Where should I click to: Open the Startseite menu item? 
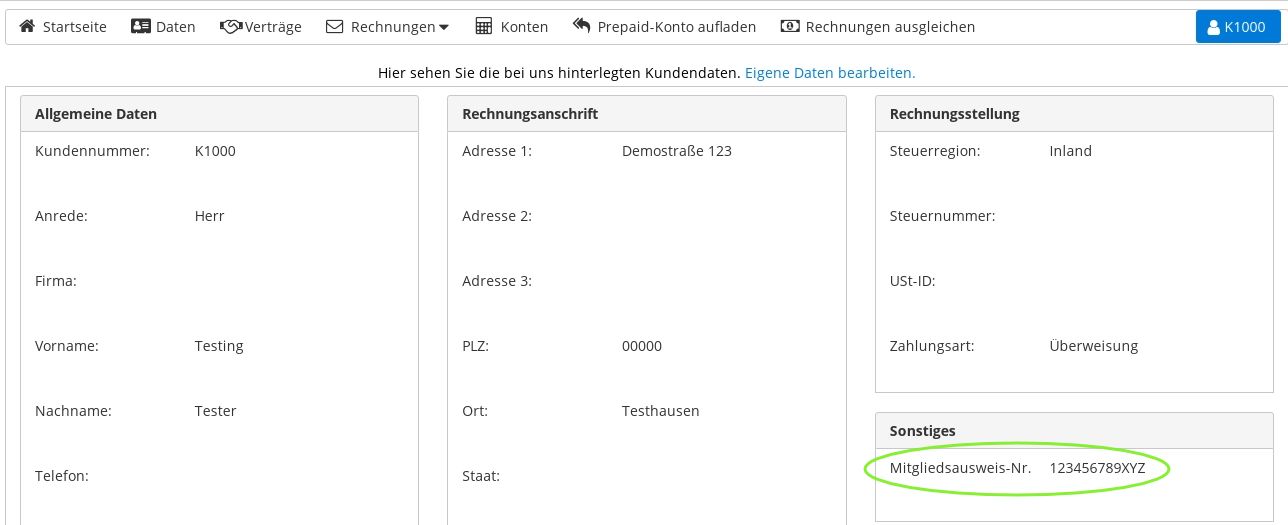[x=74, y=27]
